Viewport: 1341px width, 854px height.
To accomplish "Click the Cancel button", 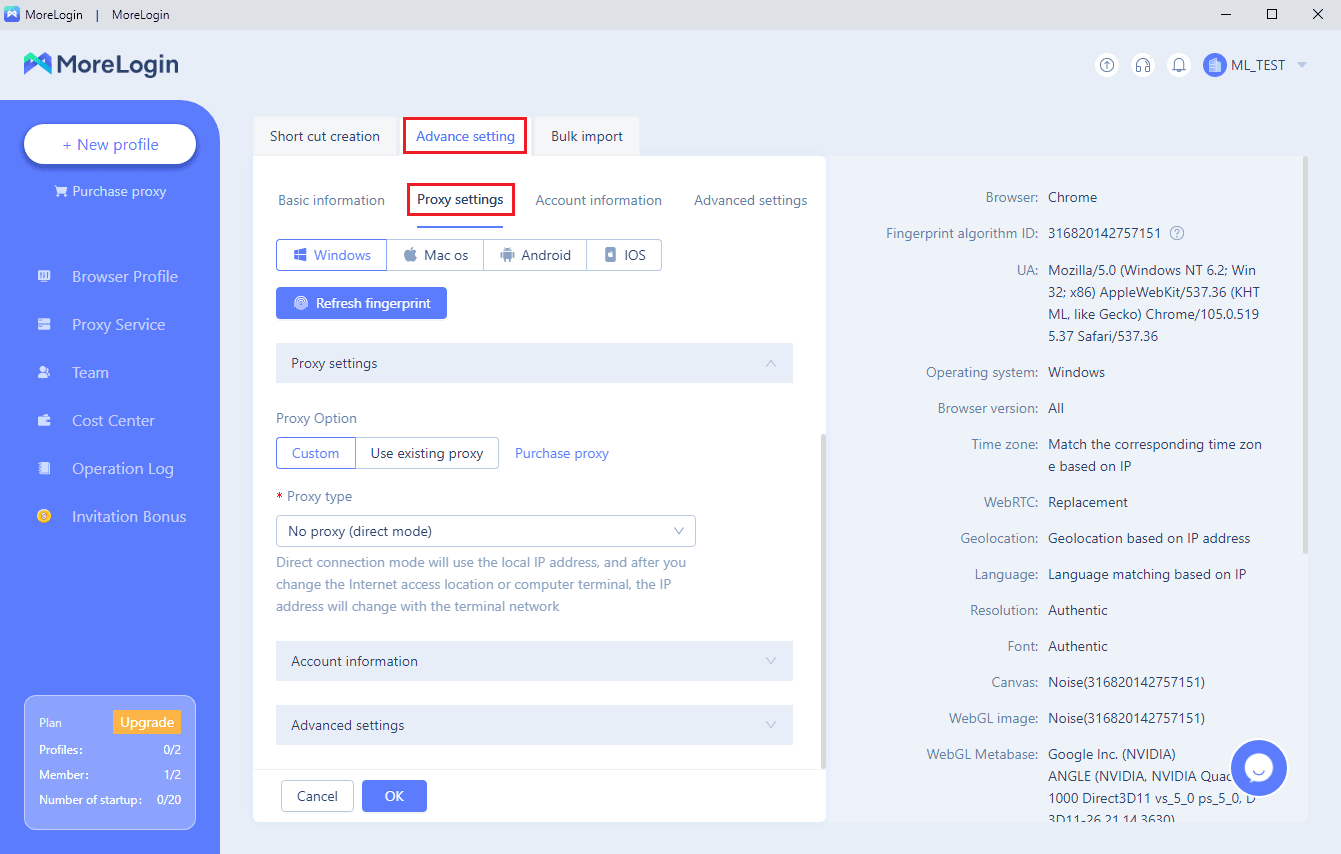I will [x=317, y=796].
